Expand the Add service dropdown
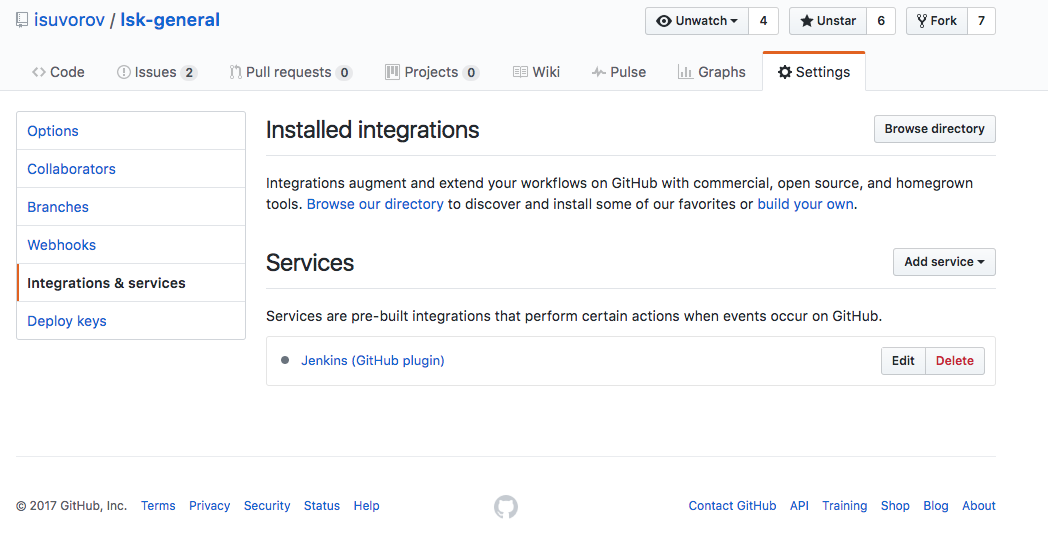The width and height of the screenshot is (1048, 557). coord(944,262)
